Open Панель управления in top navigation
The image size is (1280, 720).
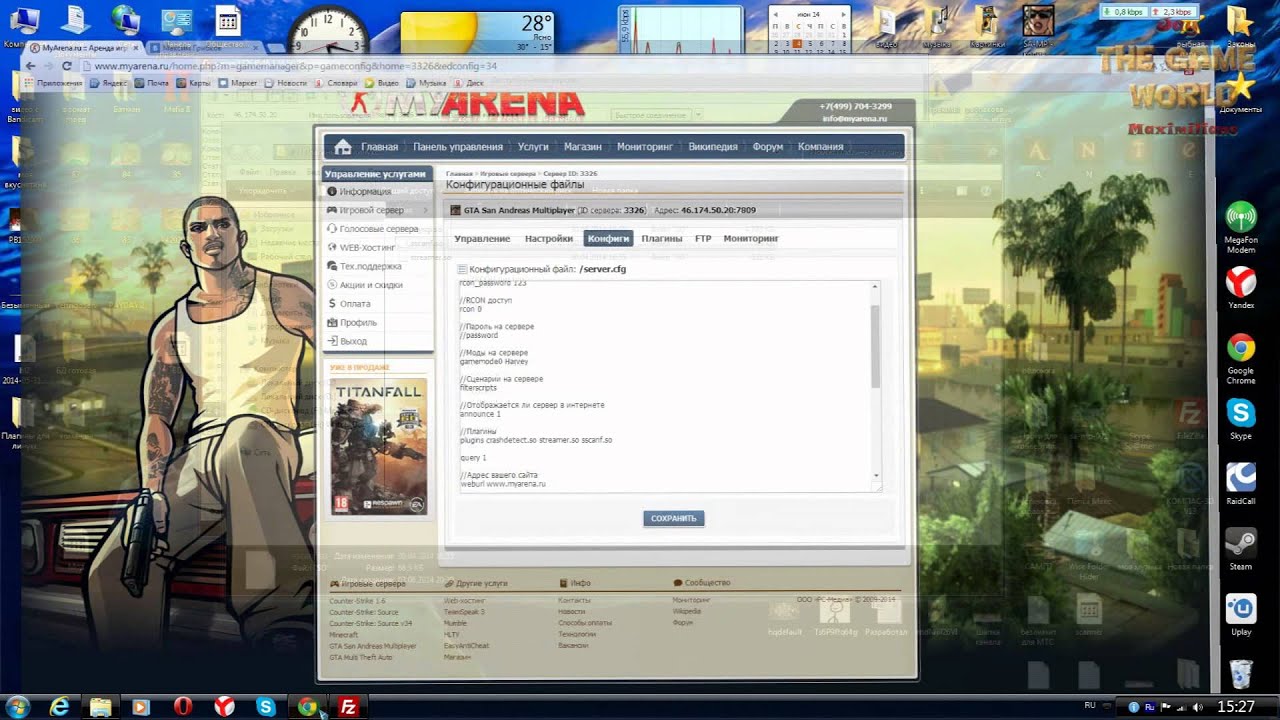(x=458, y=147)
